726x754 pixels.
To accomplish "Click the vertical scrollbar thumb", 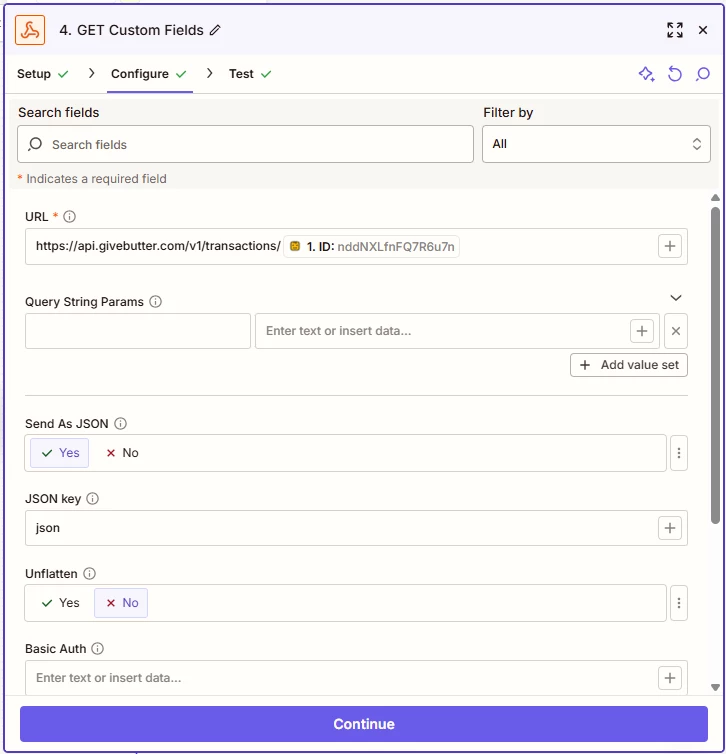I will pos(715,365).
